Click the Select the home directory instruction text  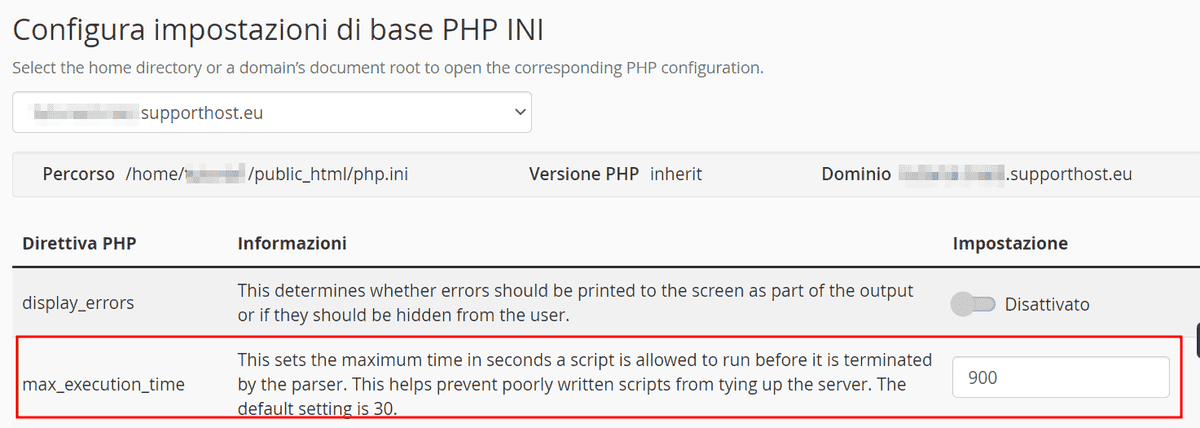tap(388, 69)
